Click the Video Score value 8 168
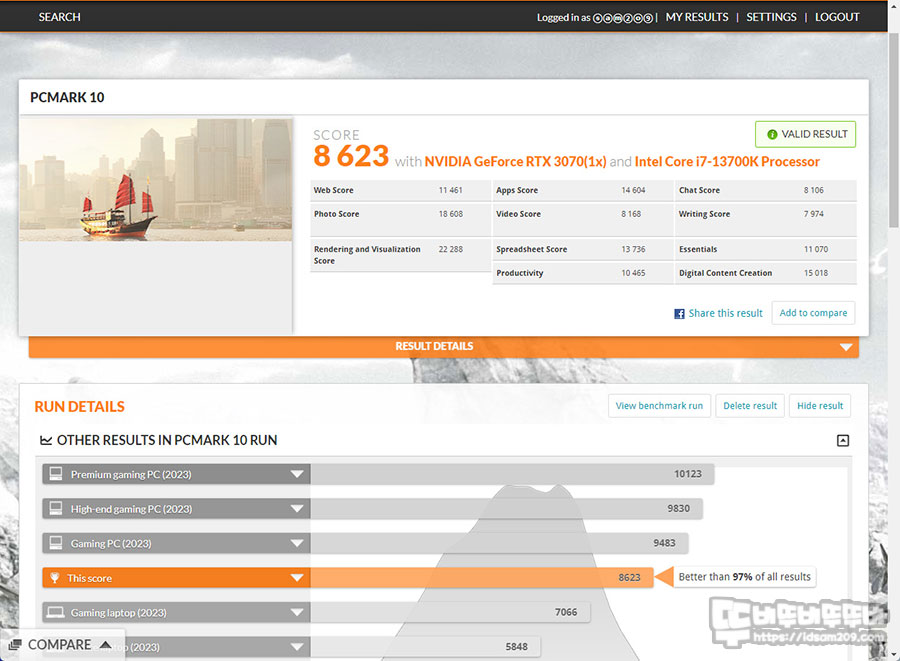900x661 pixels. pyautogui.click(x=631, y=214)
